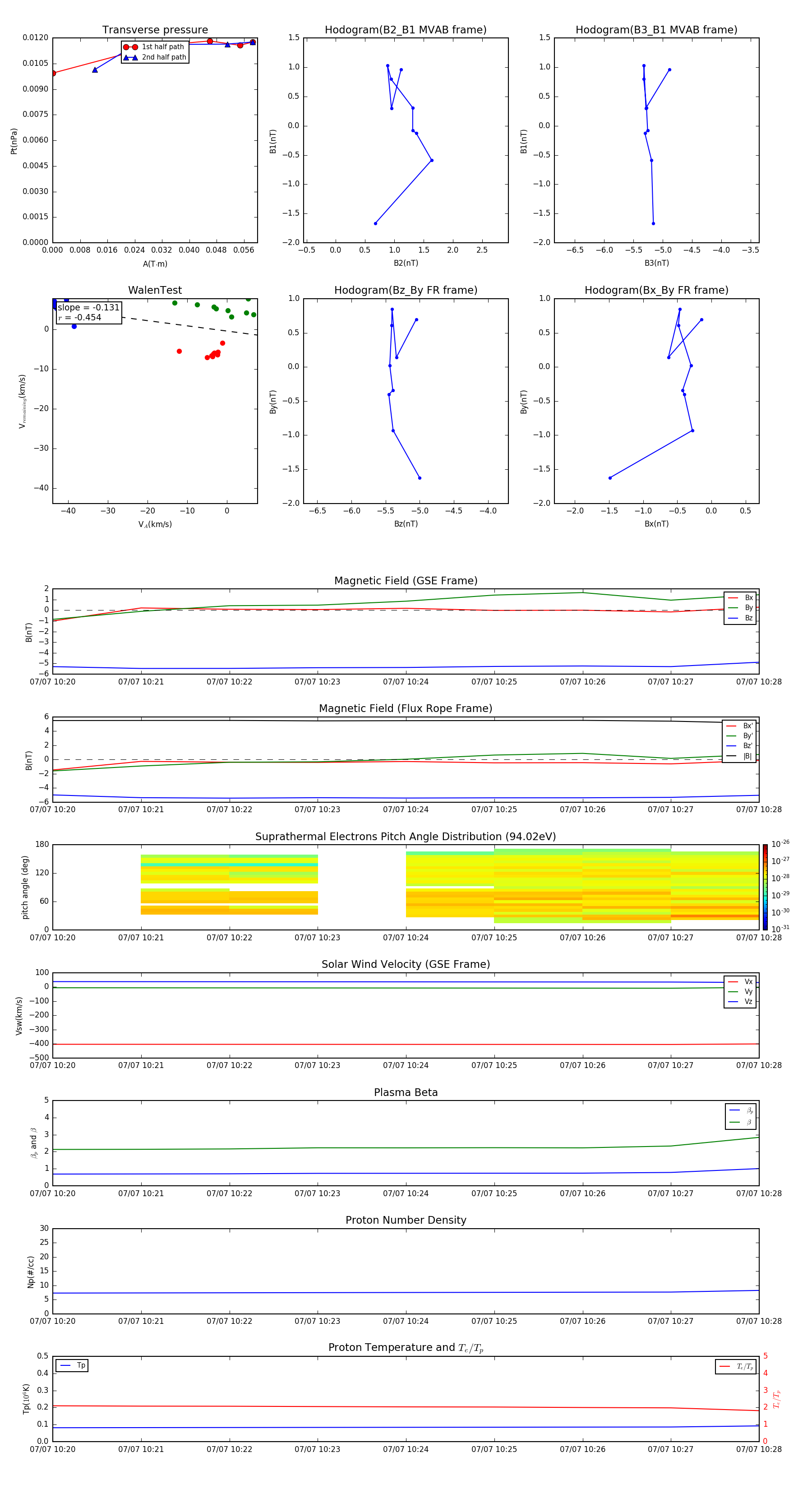Select the "Bz(nT)" x-axis label

click(406, 524)
